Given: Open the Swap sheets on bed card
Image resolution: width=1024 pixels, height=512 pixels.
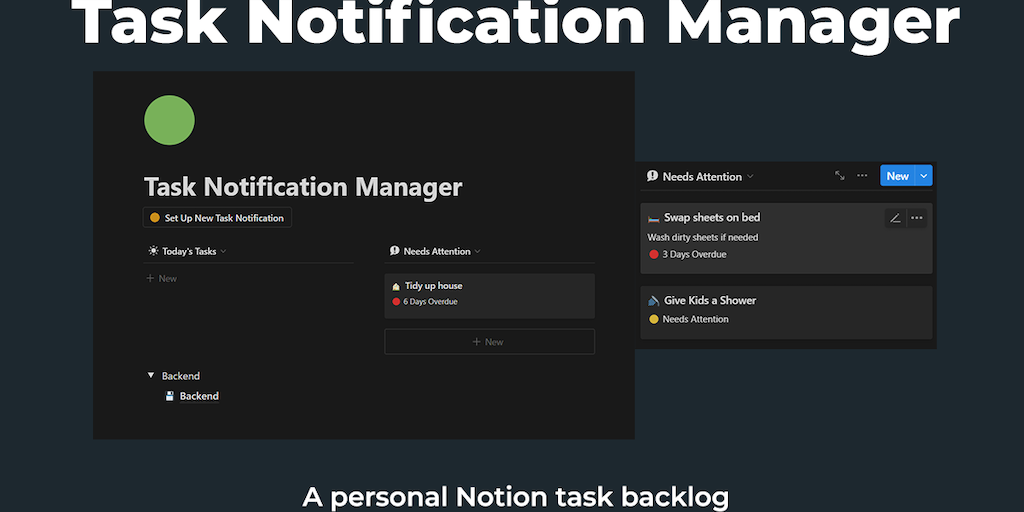Looking at the screenshot, I should [786, 238].
